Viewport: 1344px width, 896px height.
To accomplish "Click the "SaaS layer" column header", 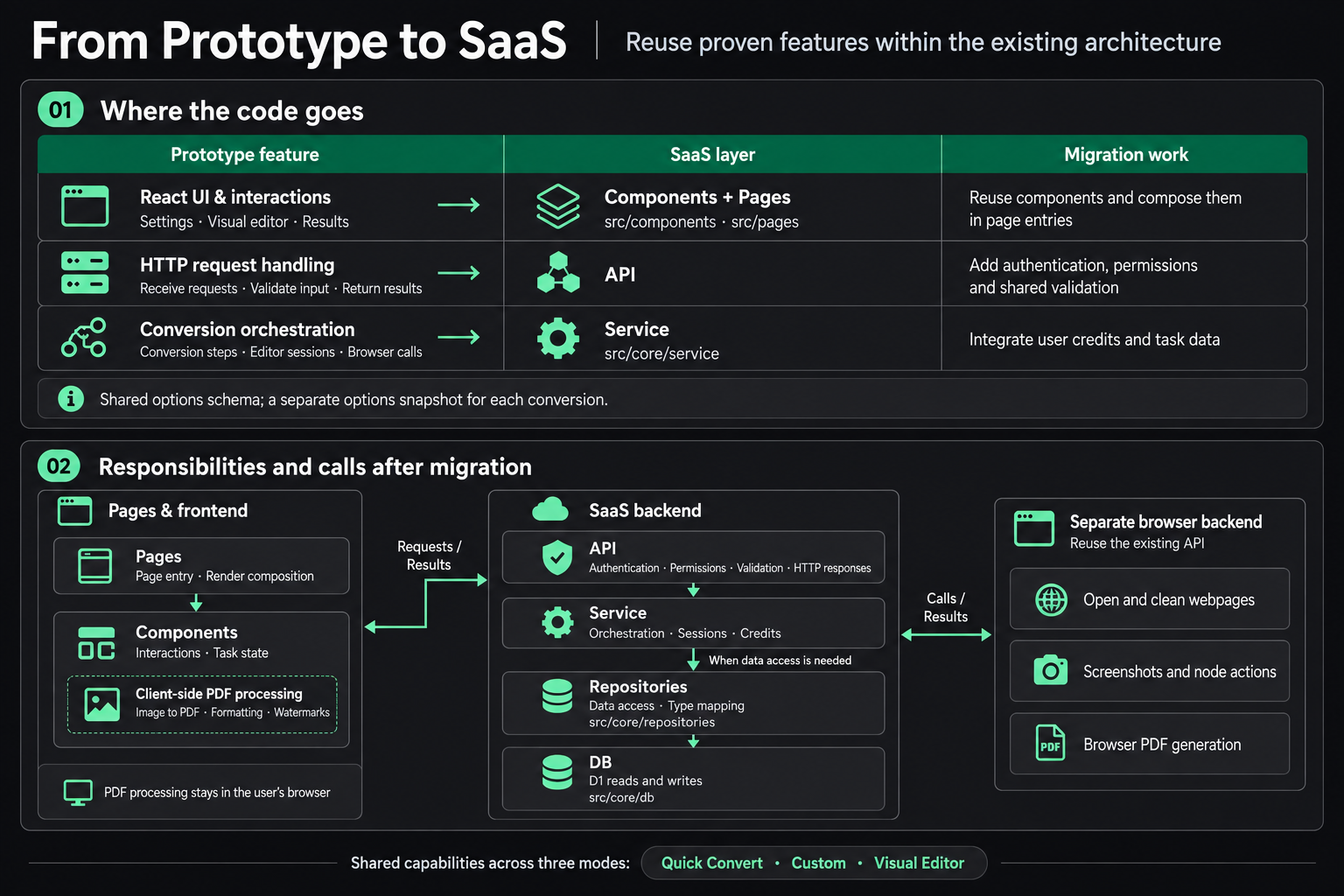I will pyautogui.click(x=712, y=155).
